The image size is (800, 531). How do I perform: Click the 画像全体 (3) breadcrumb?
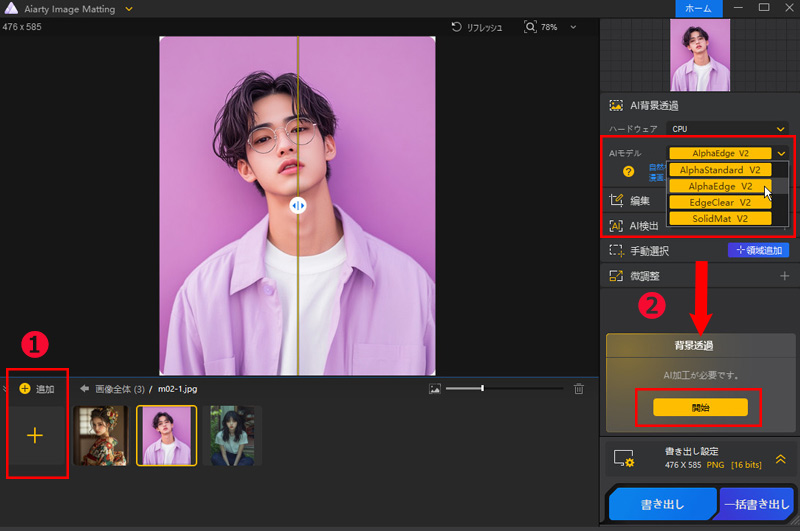pos(120,389)
